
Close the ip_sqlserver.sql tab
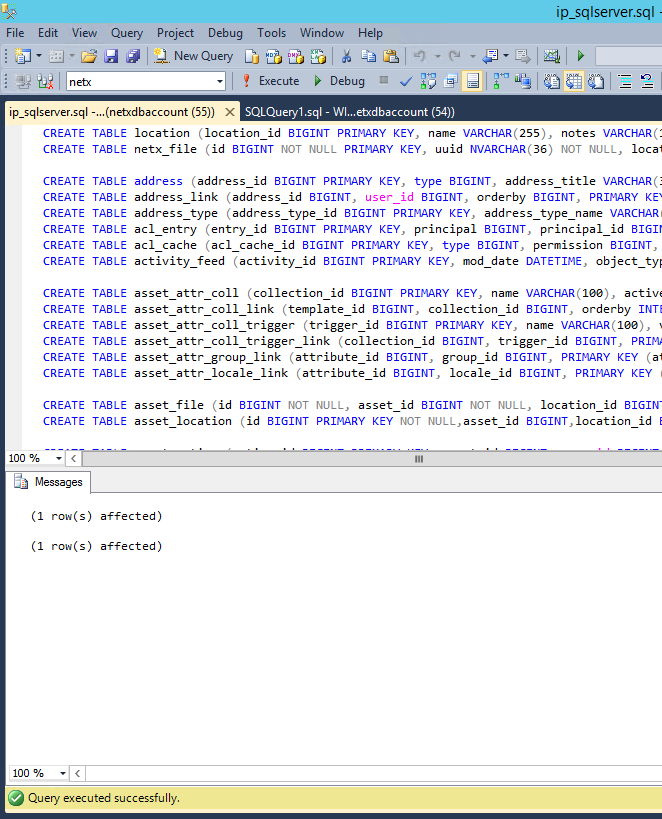(x=229, y=112)
